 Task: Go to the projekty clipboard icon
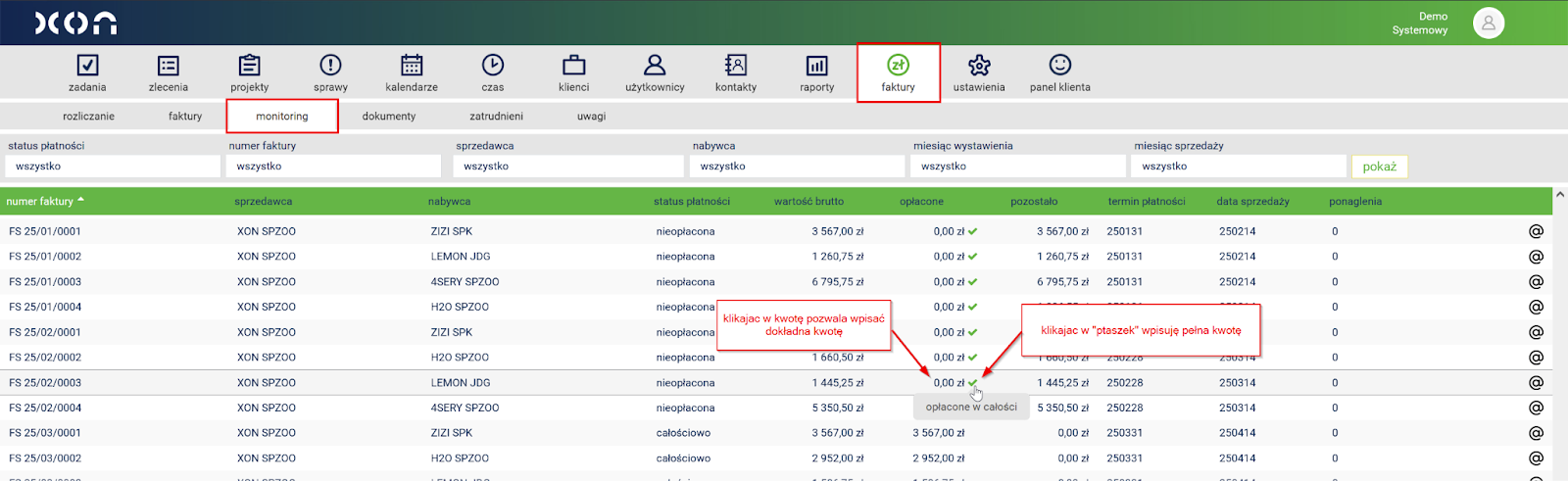pos(250,66)
